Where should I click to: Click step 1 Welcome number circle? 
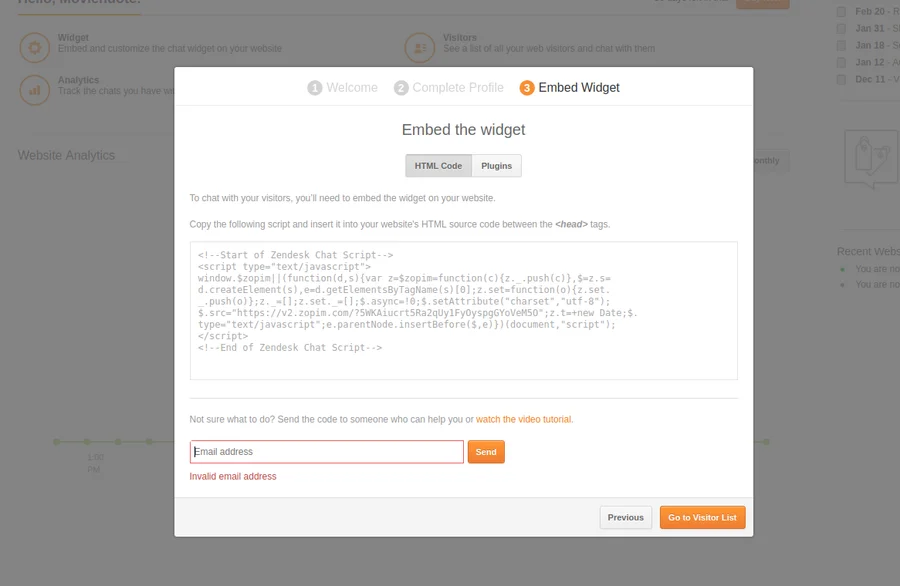(x=315, y=88)
